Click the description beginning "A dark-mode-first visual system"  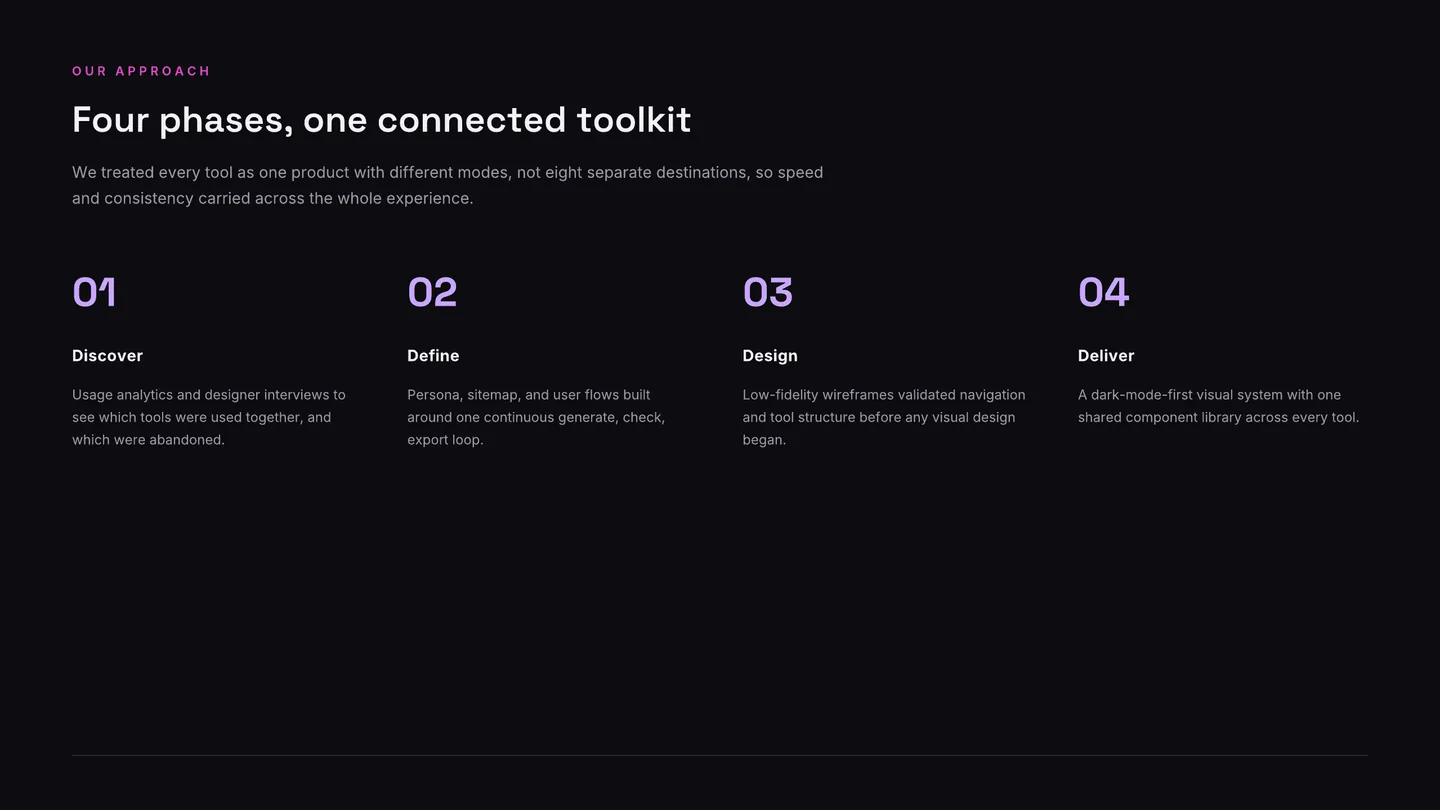point(1219,406)
